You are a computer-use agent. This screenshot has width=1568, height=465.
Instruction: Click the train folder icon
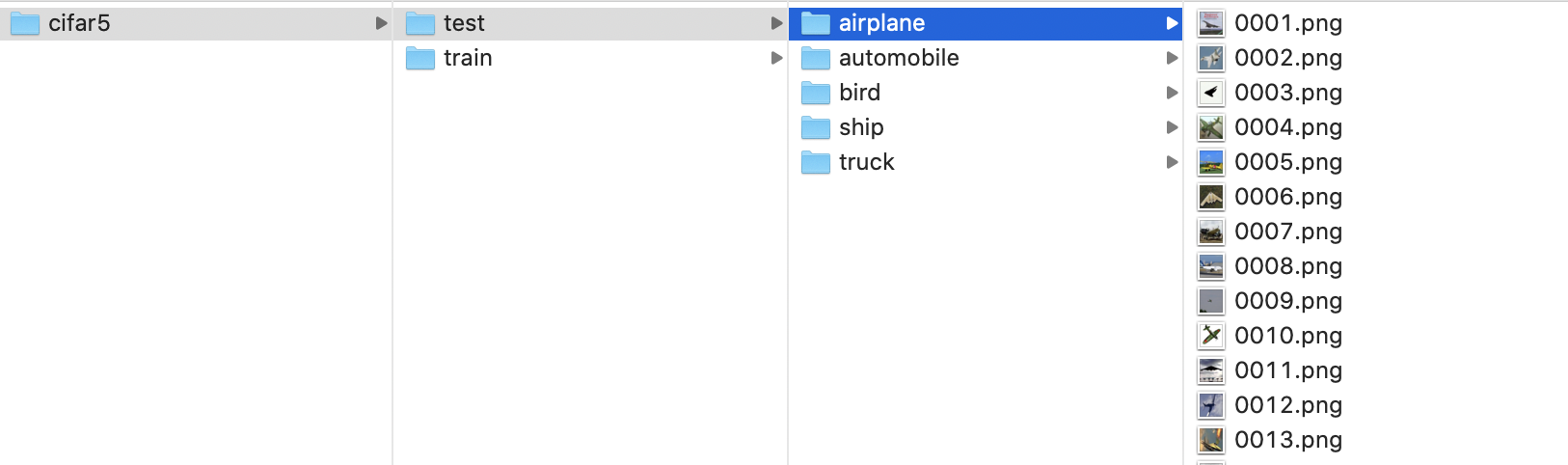click(x=420, y=58)
